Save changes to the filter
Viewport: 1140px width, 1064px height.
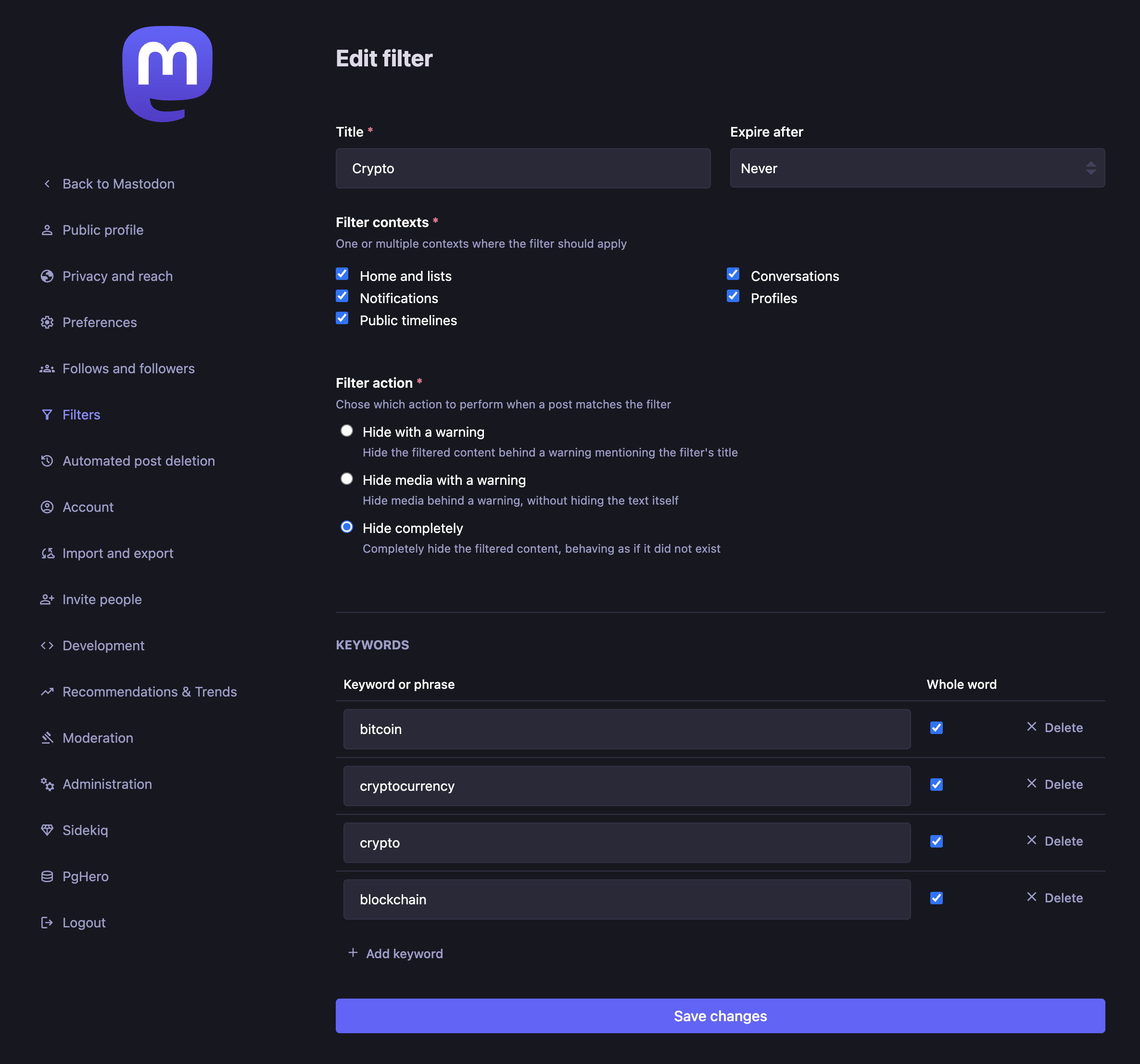[720, 1016]
